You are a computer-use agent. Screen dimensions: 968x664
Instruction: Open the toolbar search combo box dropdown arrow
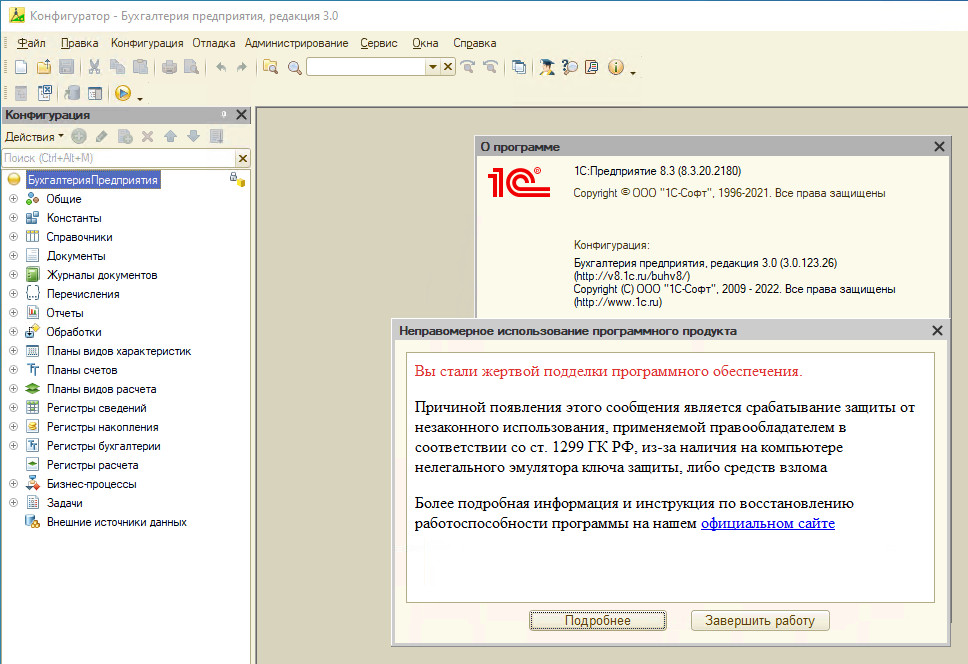pos(432,67)
